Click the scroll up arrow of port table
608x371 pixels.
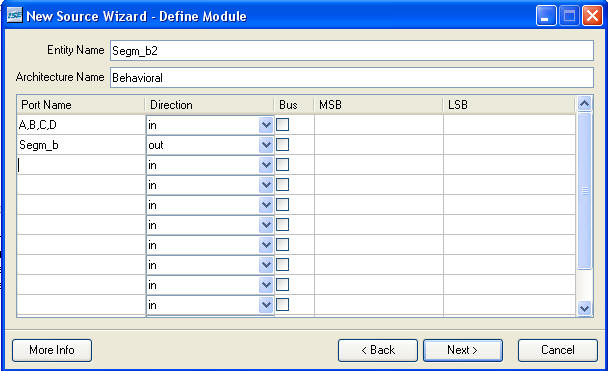coord(584,104)
